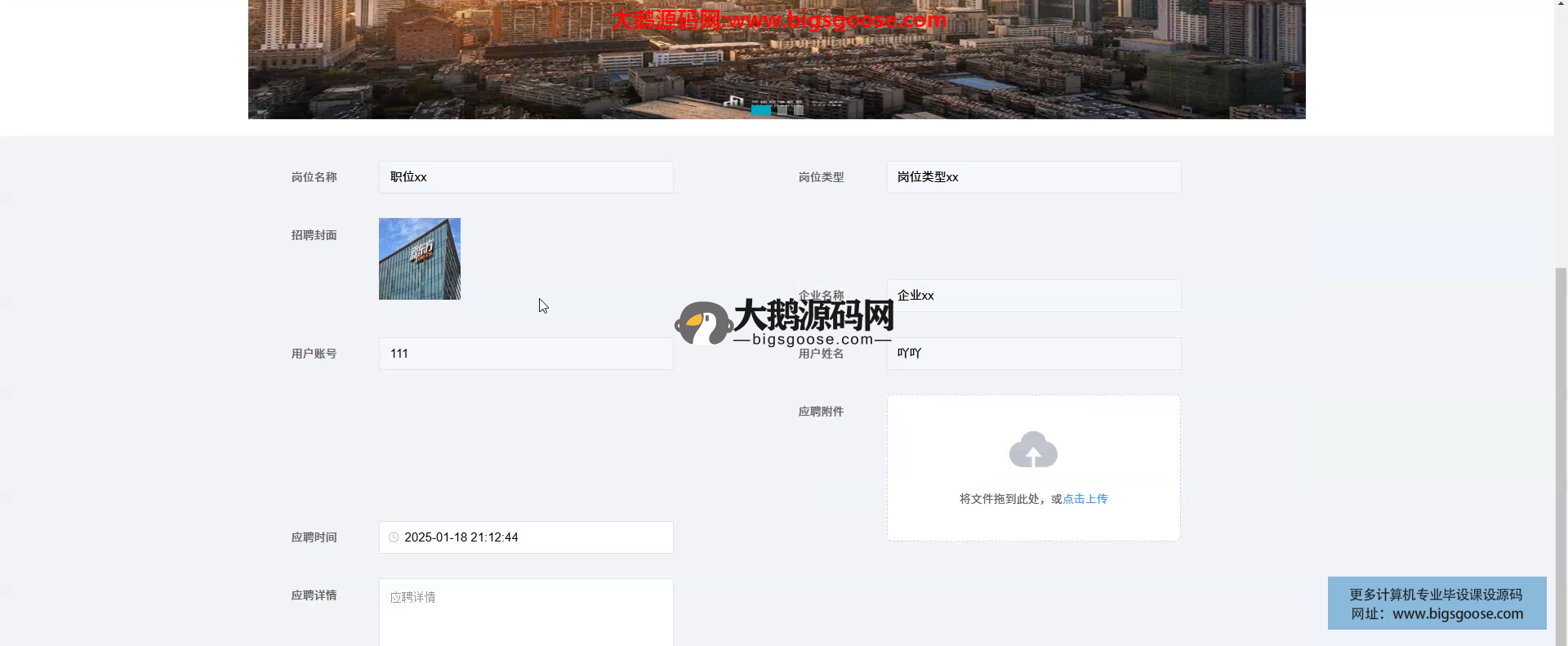Switch to the third carousel slide indicator

click(799, 110)
